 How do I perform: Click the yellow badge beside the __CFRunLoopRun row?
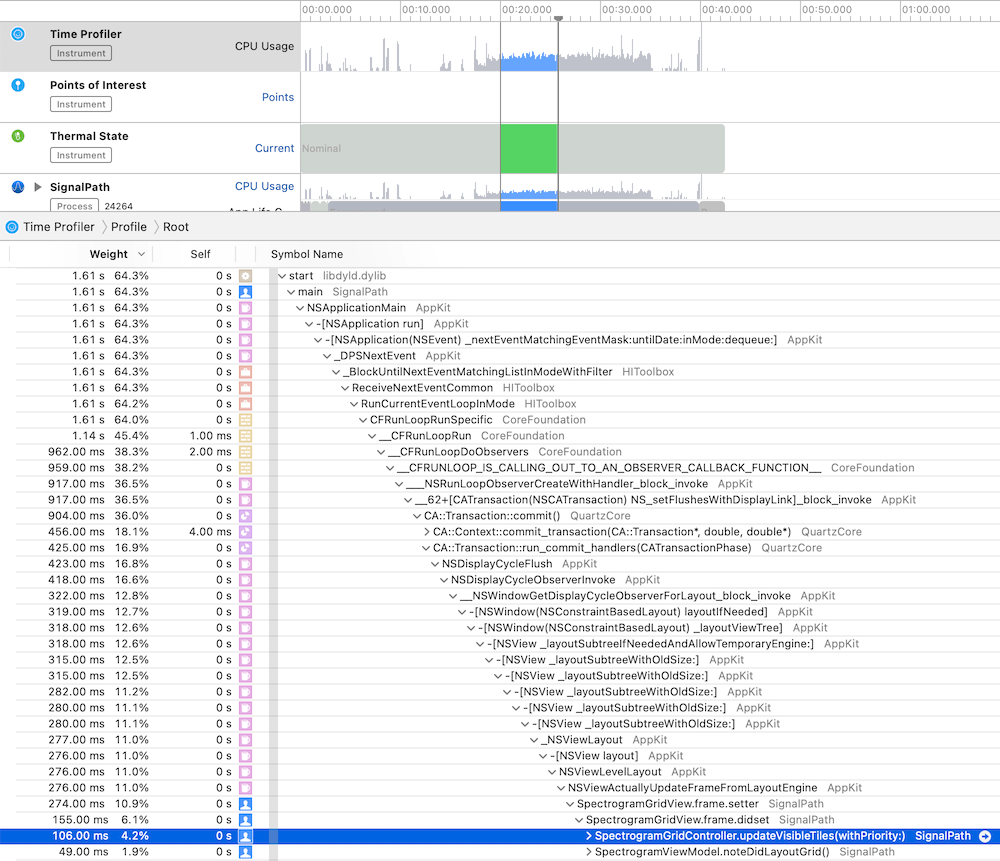248,435
